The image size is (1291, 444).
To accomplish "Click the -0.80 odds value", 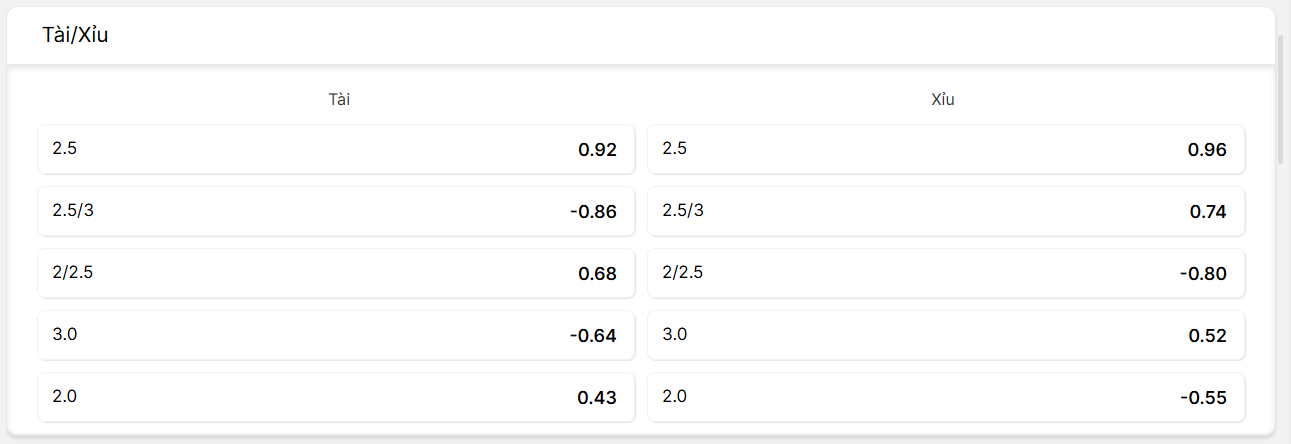I will [x=1203, y=274].
